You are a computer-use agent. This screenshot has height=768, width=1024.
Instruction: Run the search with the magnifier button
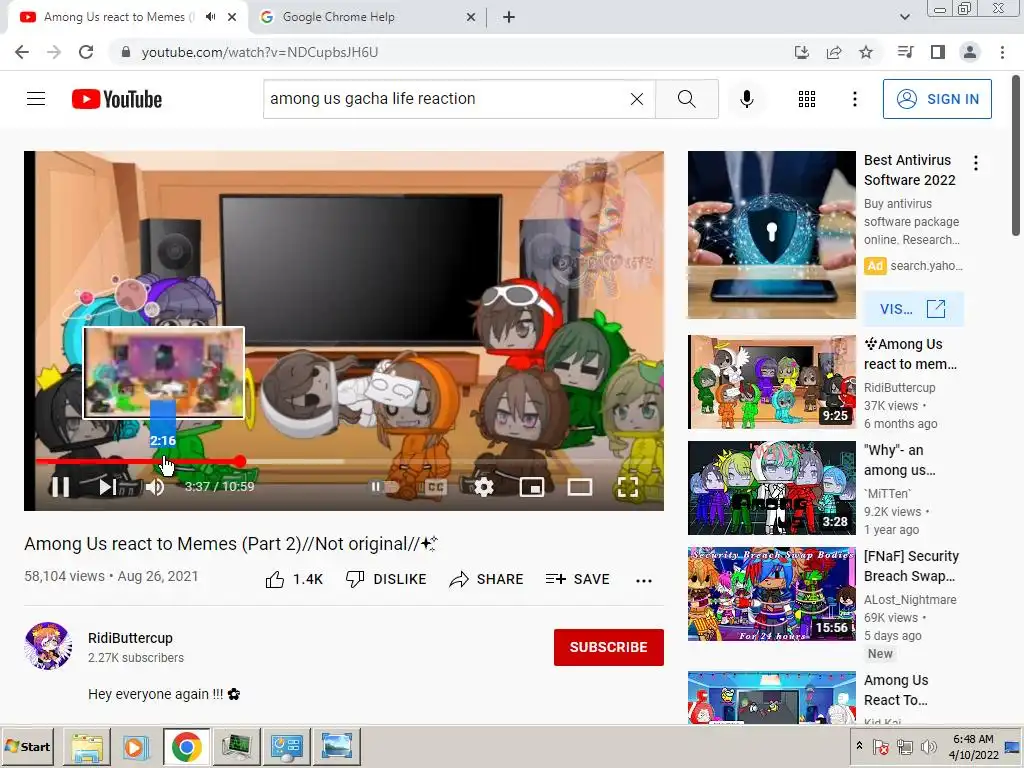[686, 99]
